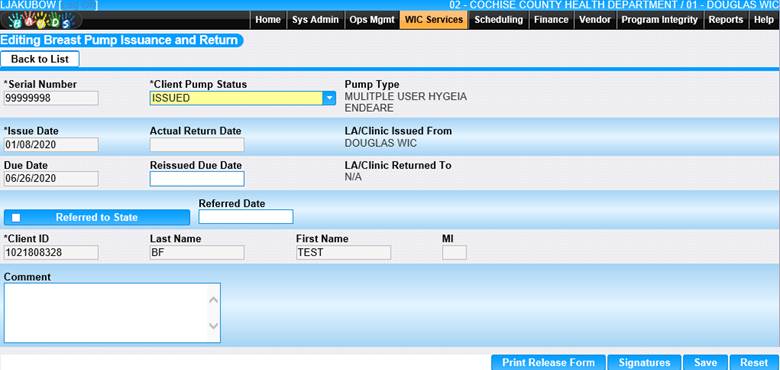The image size is (780, 370).
Task: Go to the Home menu item
Action: point(268,20)
